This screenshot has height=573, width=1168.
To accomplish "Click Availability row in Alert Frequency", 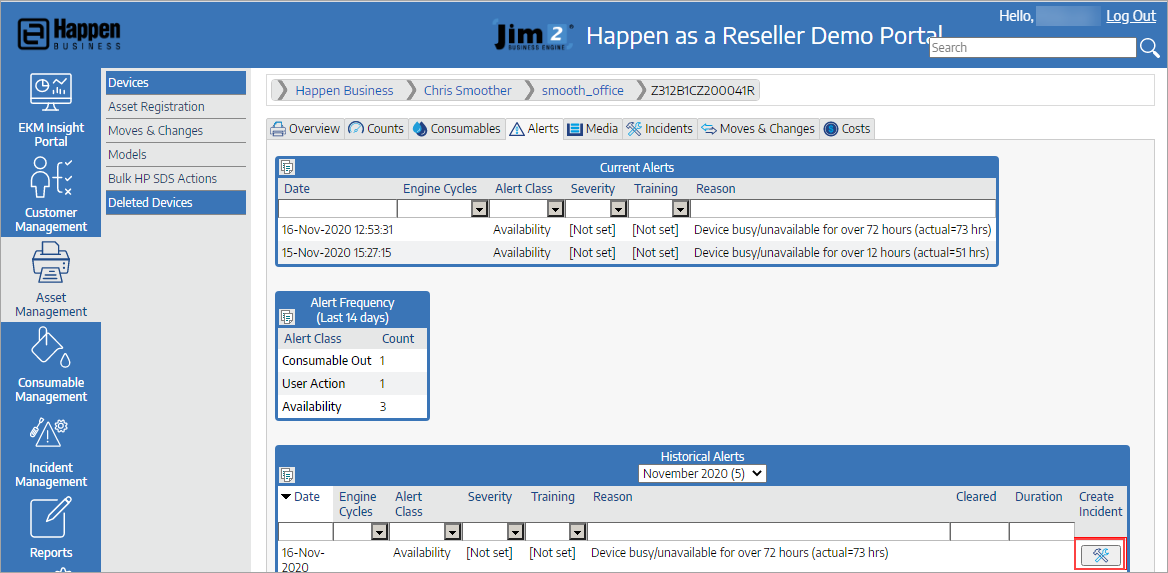I will coord(352,407).
